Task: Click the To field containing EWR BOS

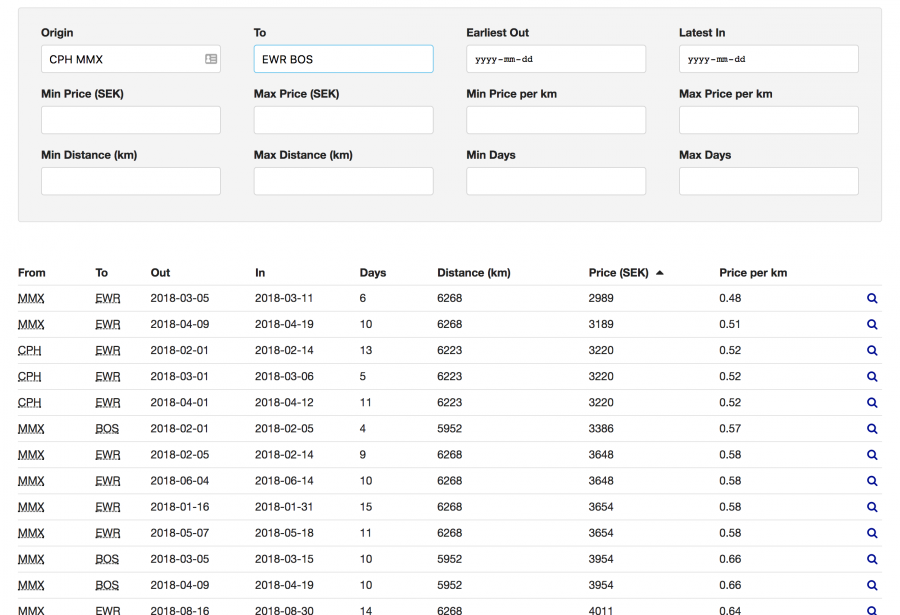Action: [343, 60]
